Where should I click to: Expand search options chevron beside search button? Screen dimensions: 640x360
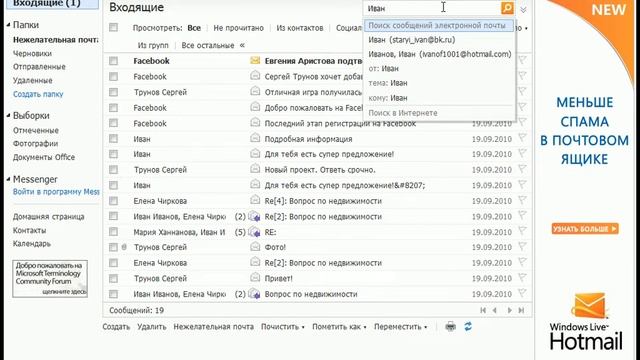[x=523, y=9]
